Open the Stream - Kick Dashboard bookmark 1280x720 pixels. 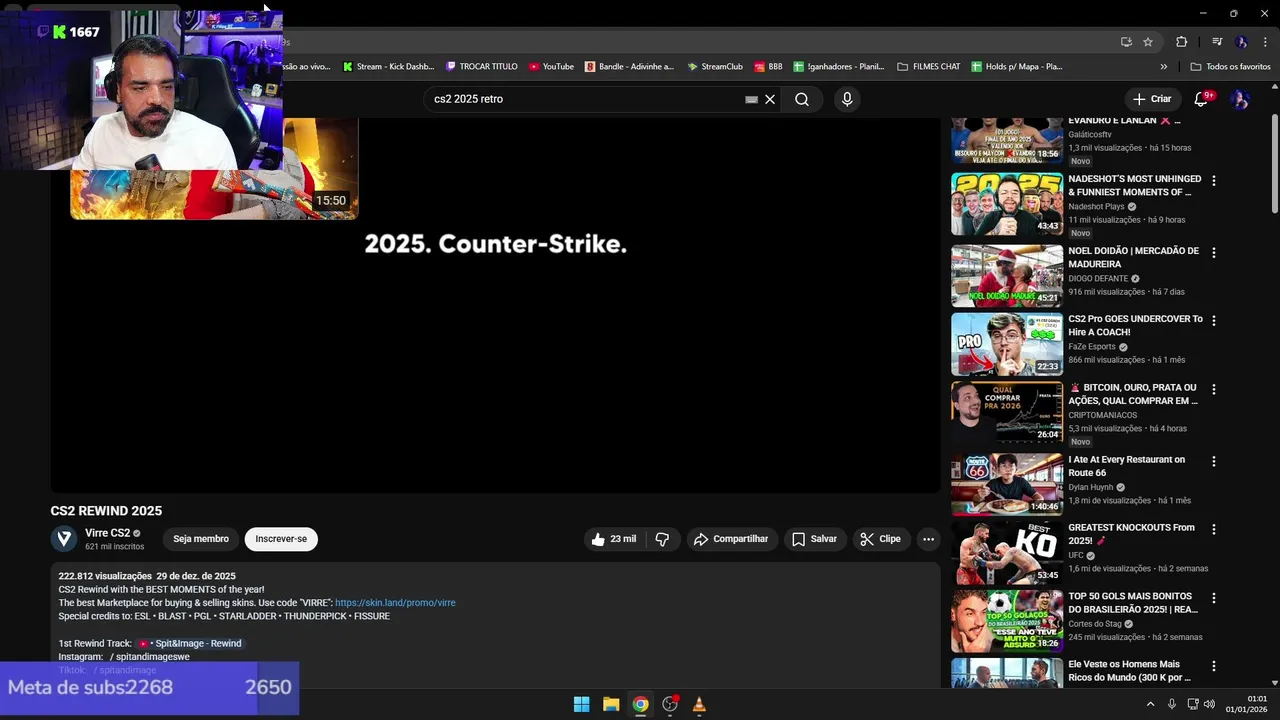(x=388, y=67)
